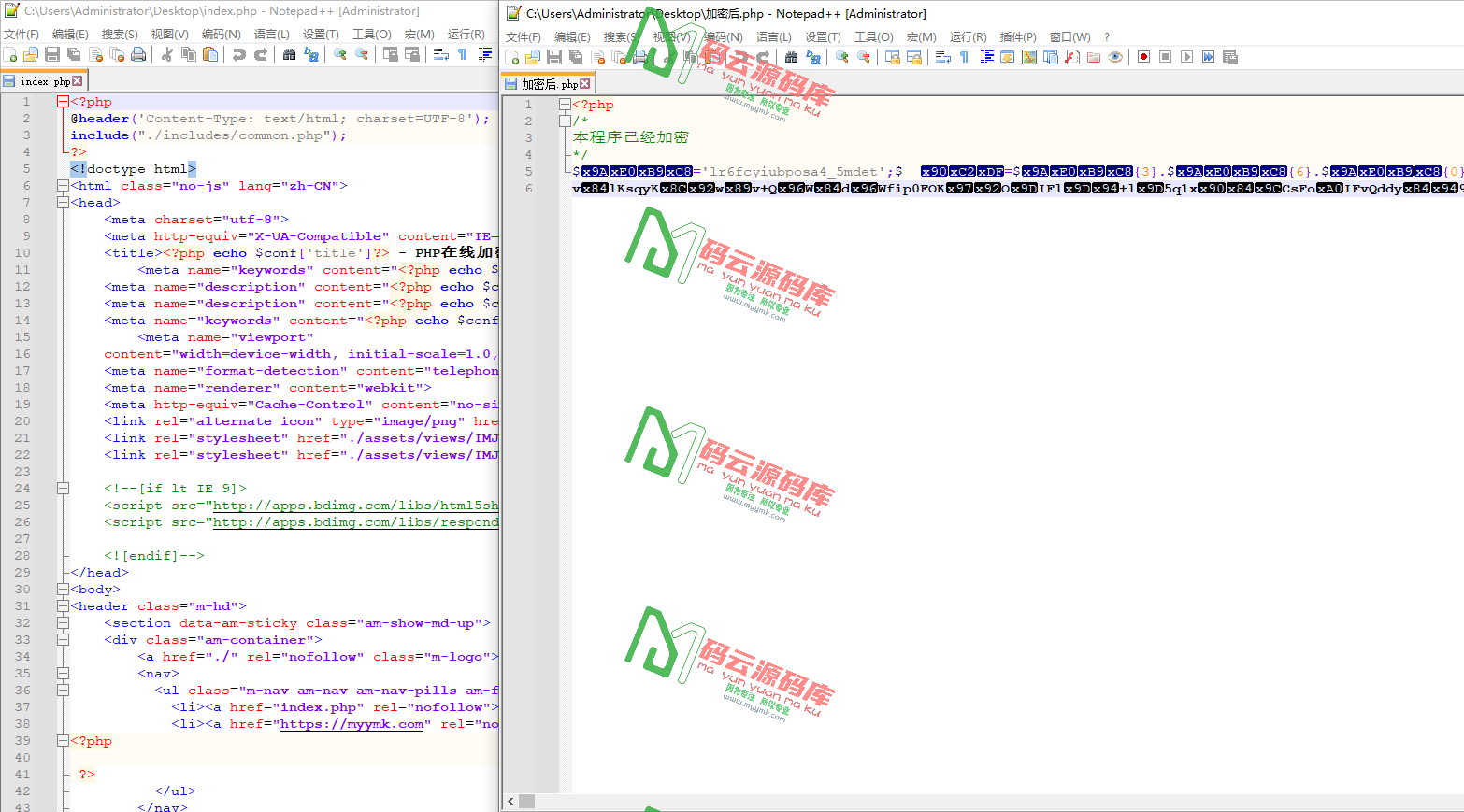Collapse the <?php fold marker in 加密后.php

(565, 105)
